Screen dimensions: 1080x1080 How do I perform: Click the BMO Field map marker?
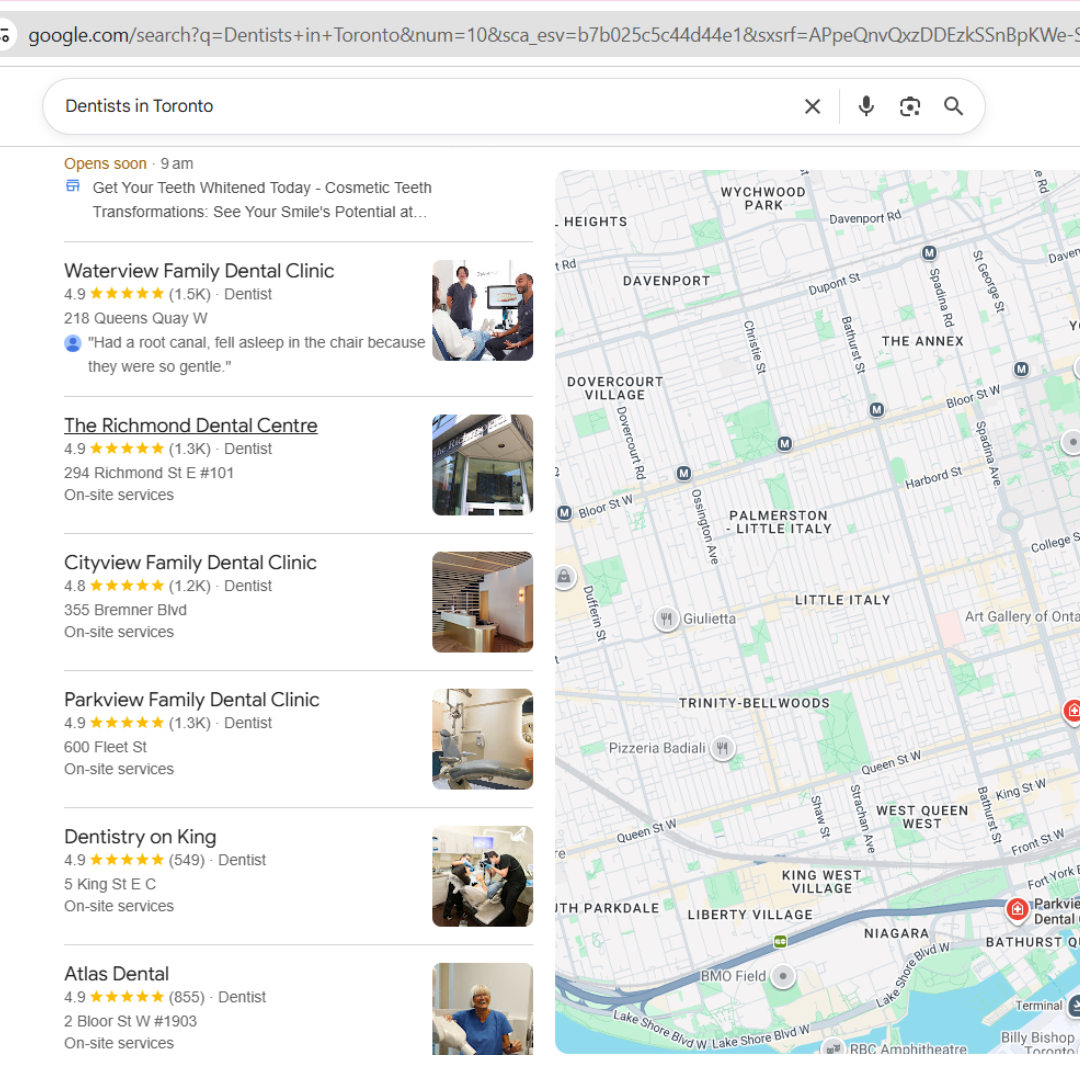(x=782, y=976)
